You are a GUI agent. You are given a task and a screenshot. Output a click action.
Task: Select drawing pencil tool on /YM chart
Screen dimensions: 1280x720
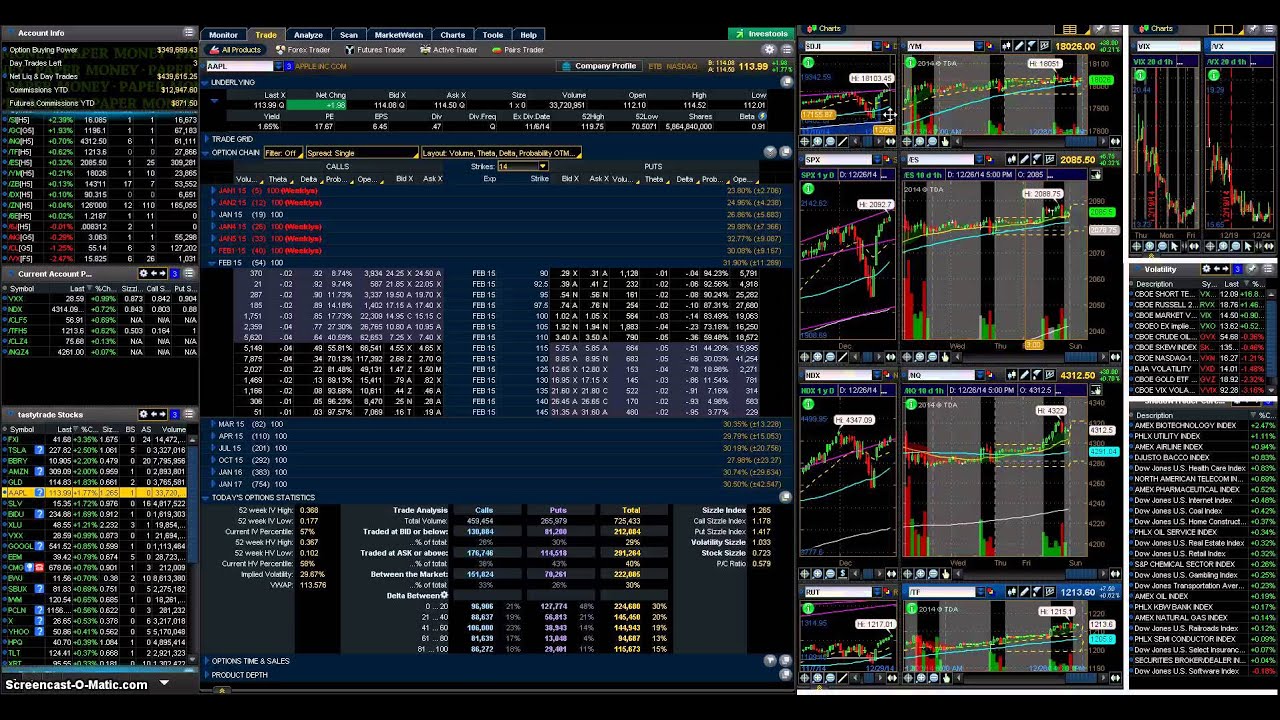[x=1020, y=46]
